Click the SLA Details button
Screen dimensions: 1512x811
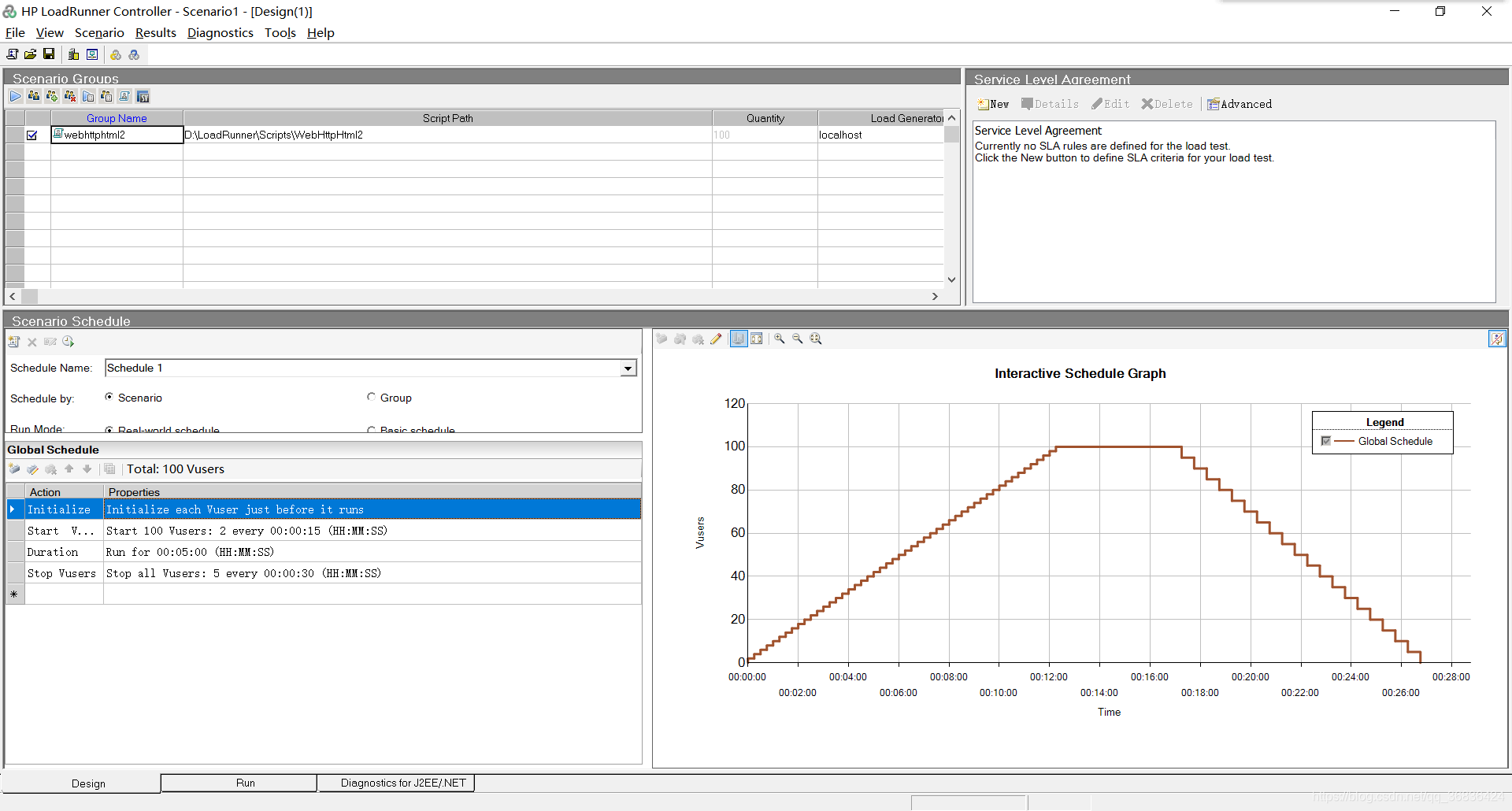coord(1051,104)
